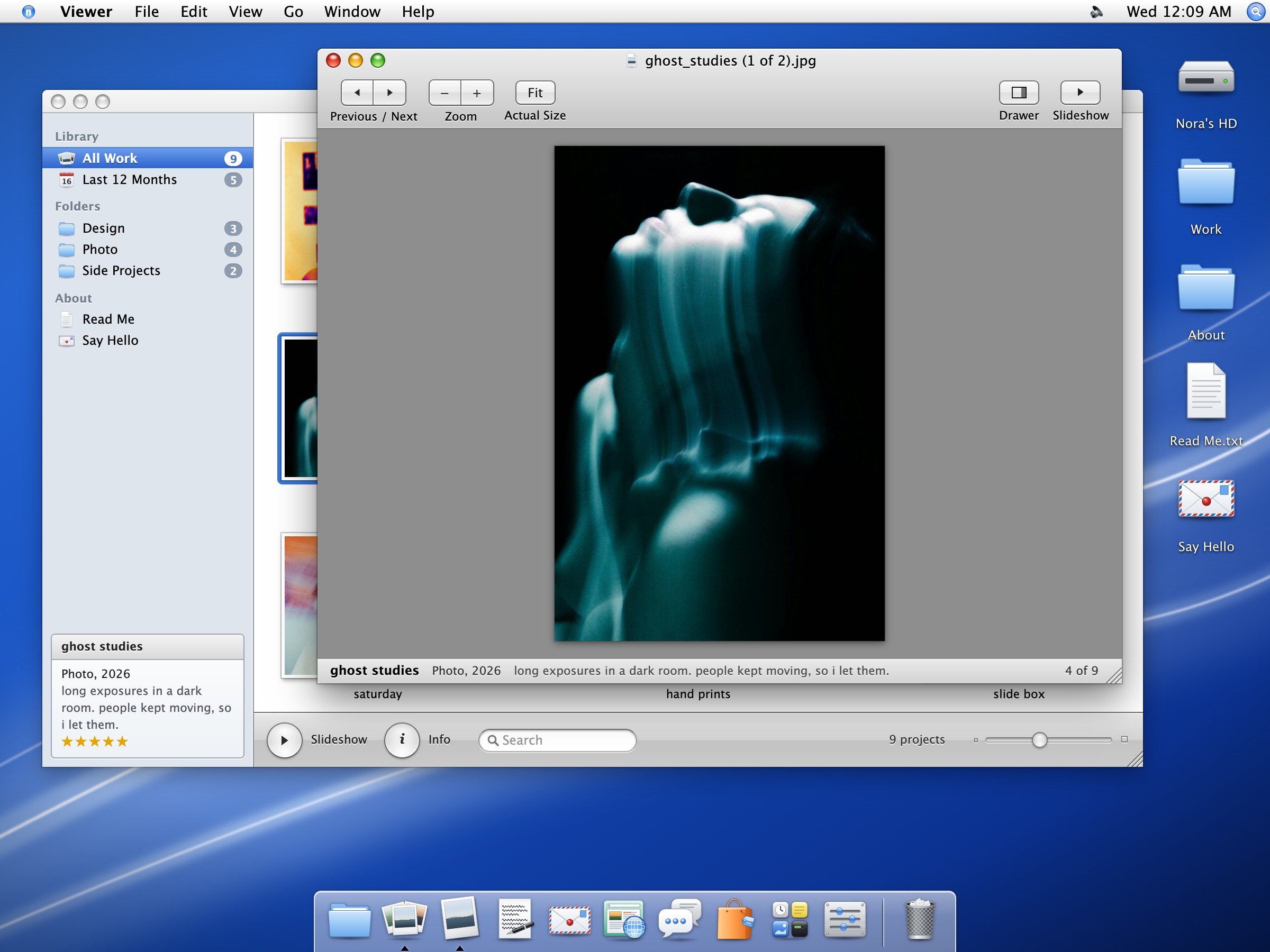Click the Fit actual size button

coord(535,93)
